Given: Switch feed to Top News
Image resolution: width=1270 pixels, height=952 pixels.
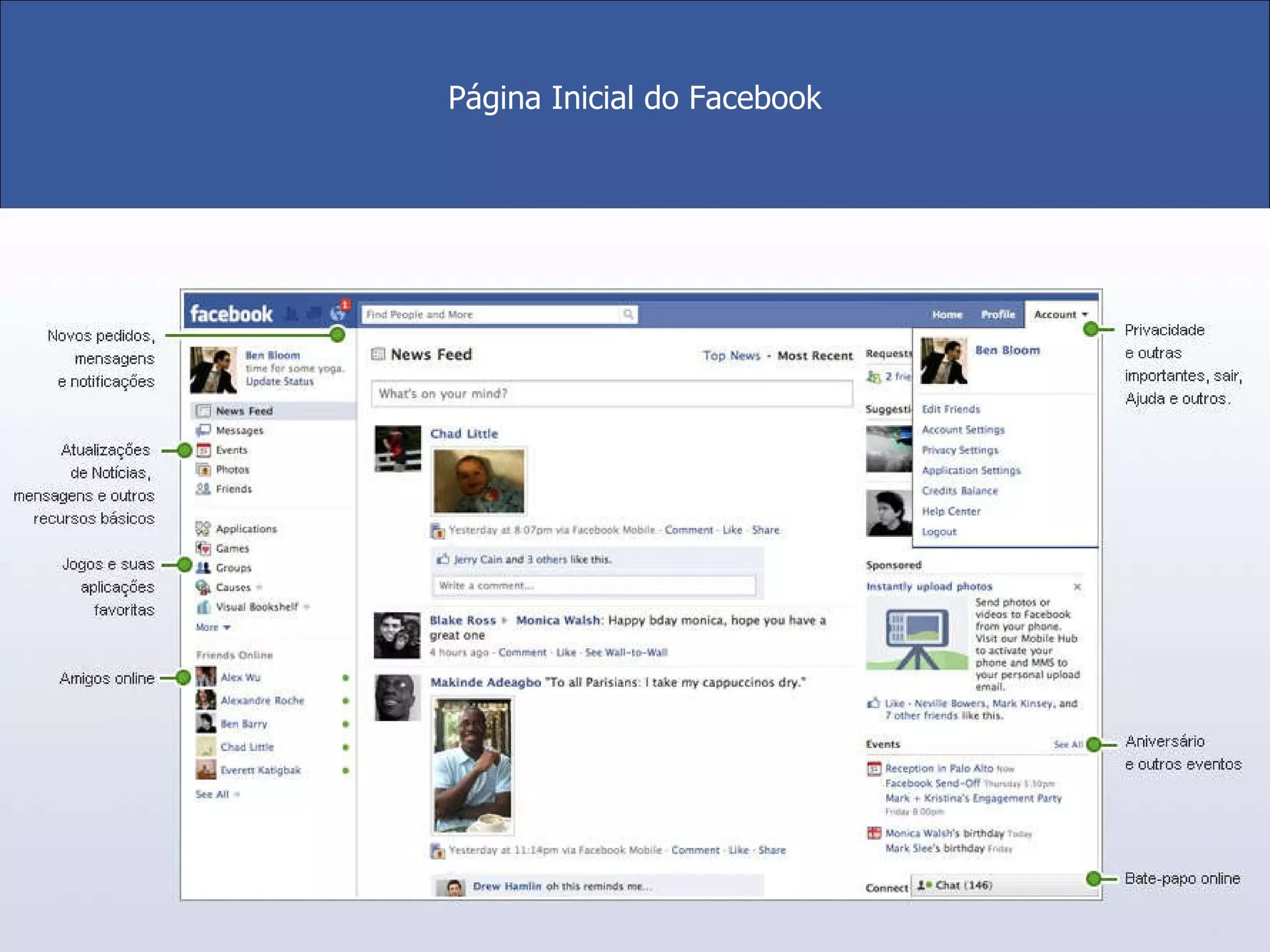Looking at the screenshot, I should point(732,356).
